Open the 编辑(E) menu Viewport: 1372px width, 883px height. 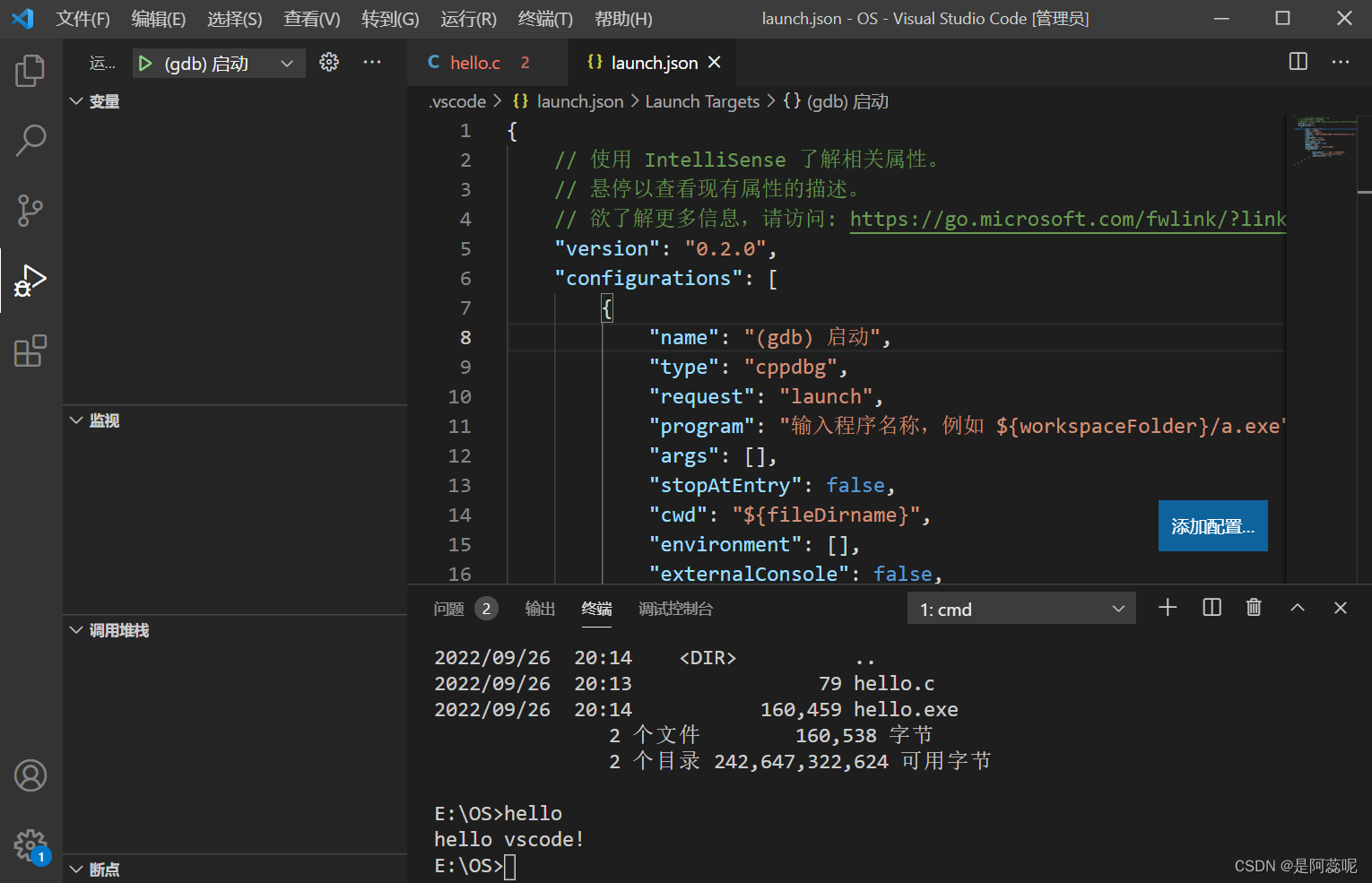(x=159, y=19)
